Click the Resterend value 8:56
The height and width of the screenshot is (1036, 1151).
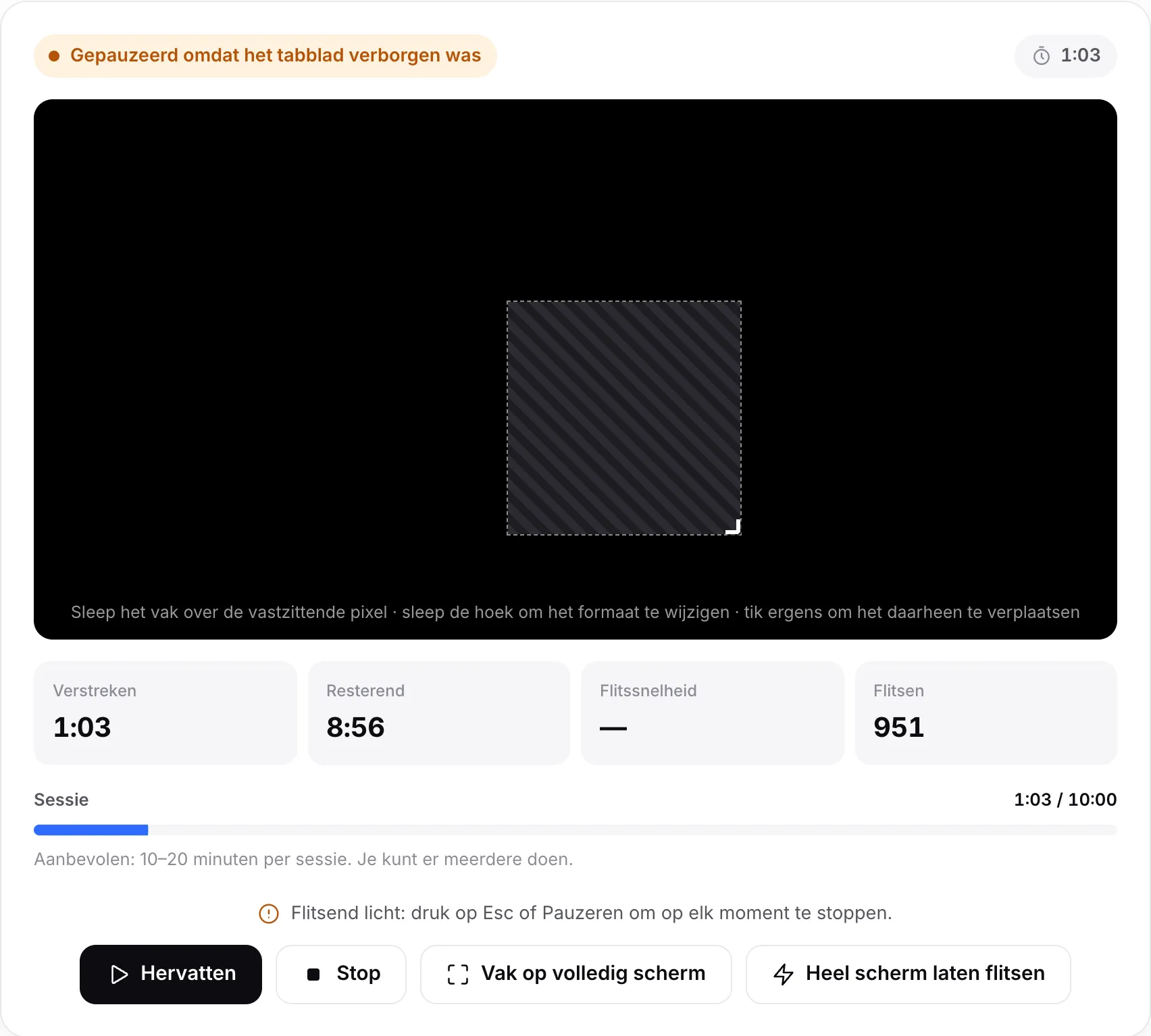point(355,727)
